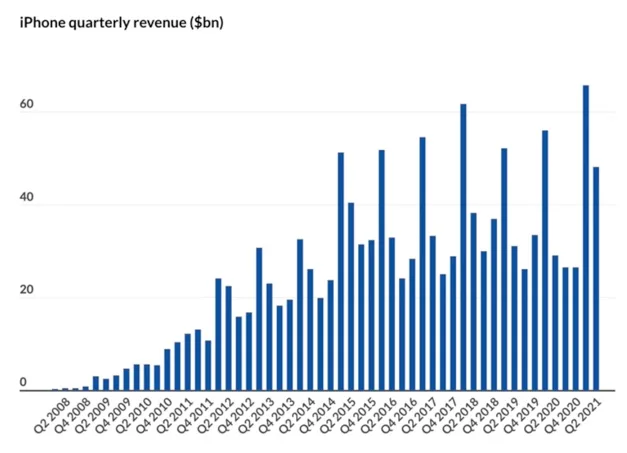Click the x-axis label 'Q2 2011'
Viewport: 627px width, 453px height.
[175, 416]
